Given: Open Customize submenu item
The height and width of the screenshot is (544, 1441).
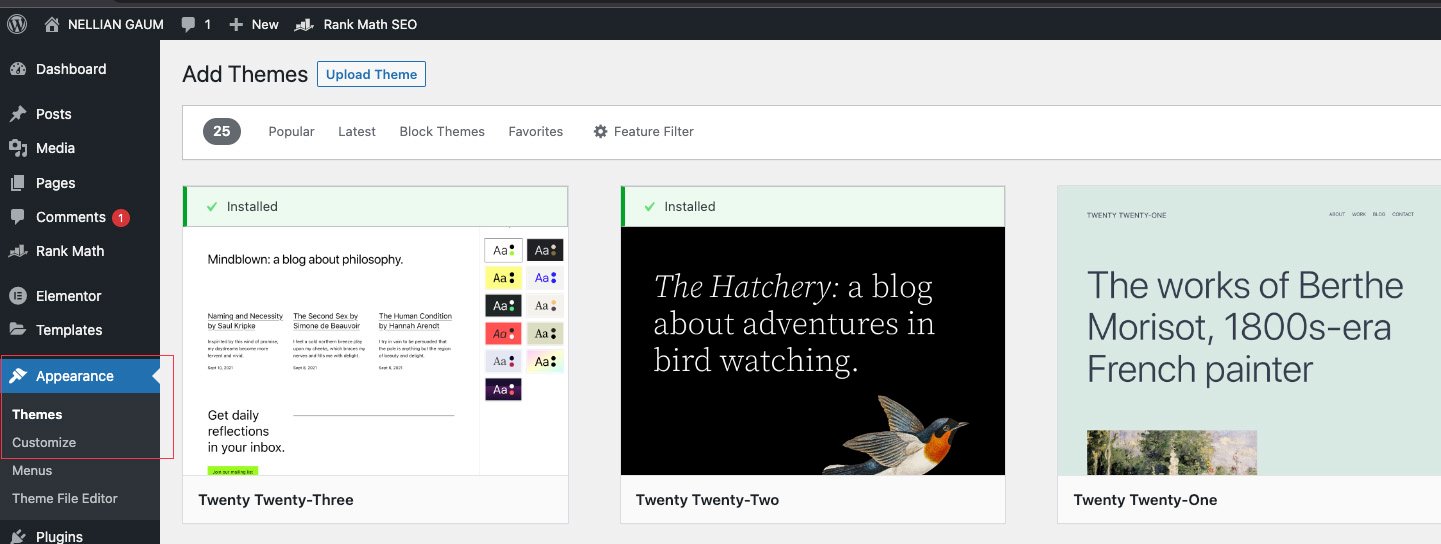Looking at the screenshot, I should pos(44,442).
